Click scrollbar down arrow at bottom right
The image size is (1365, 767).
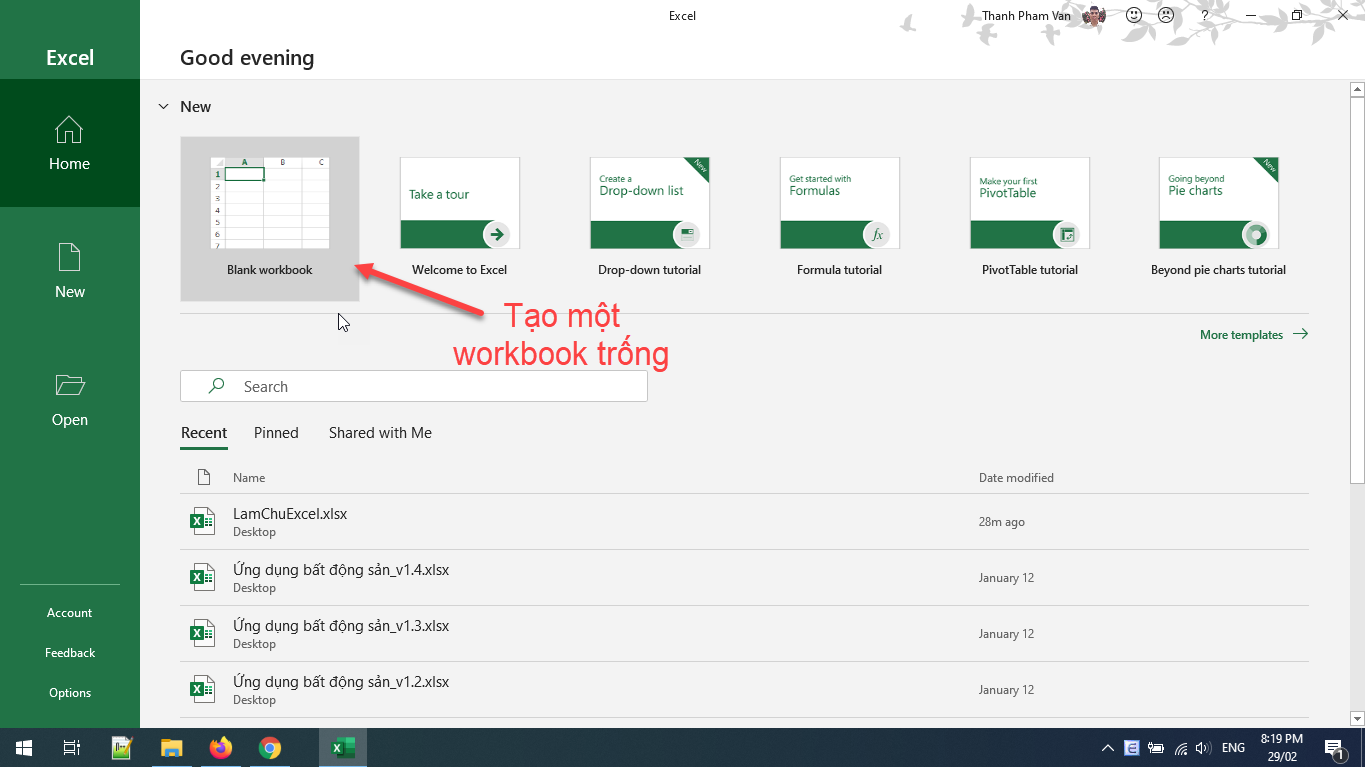point(1357,718)
